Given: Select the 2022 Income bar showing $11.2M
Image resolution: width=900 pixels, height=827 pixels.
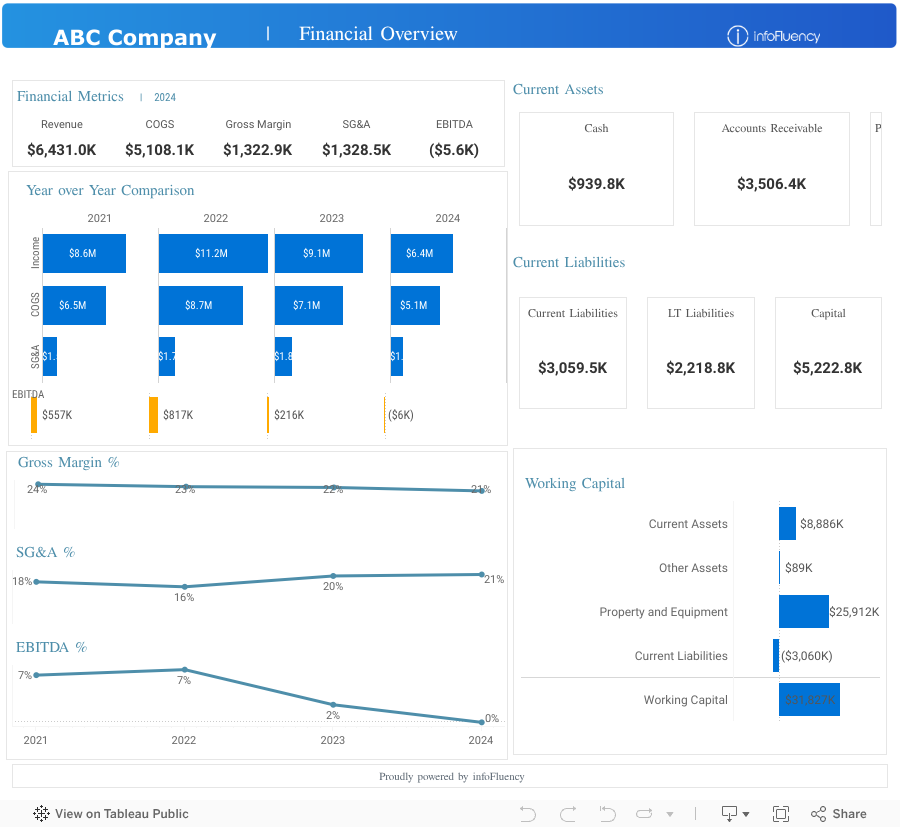Looking at the screenshot, I should (x=213, y=254).
